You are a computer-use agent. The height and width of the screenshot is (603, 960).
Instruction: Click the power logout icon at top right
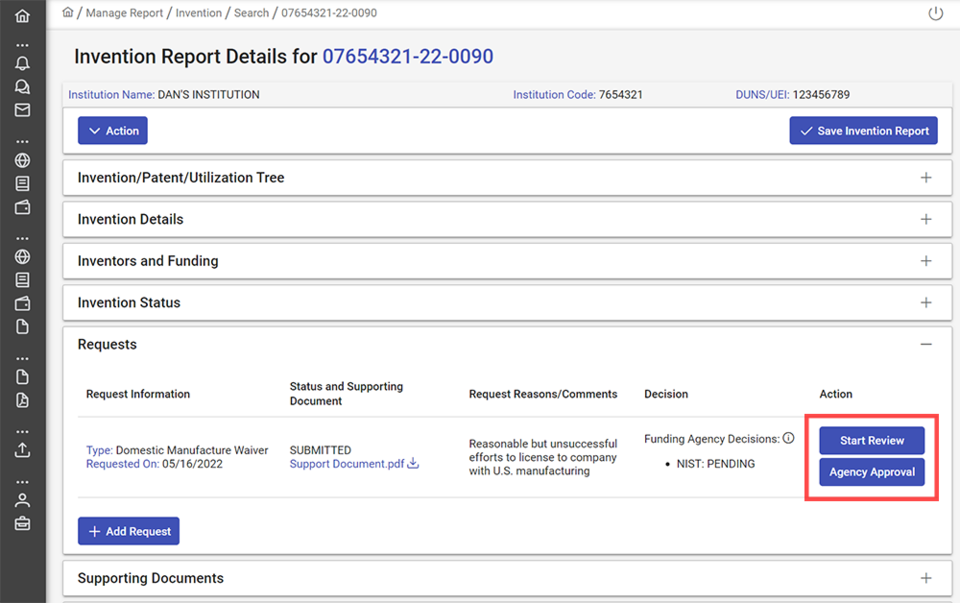935,13
